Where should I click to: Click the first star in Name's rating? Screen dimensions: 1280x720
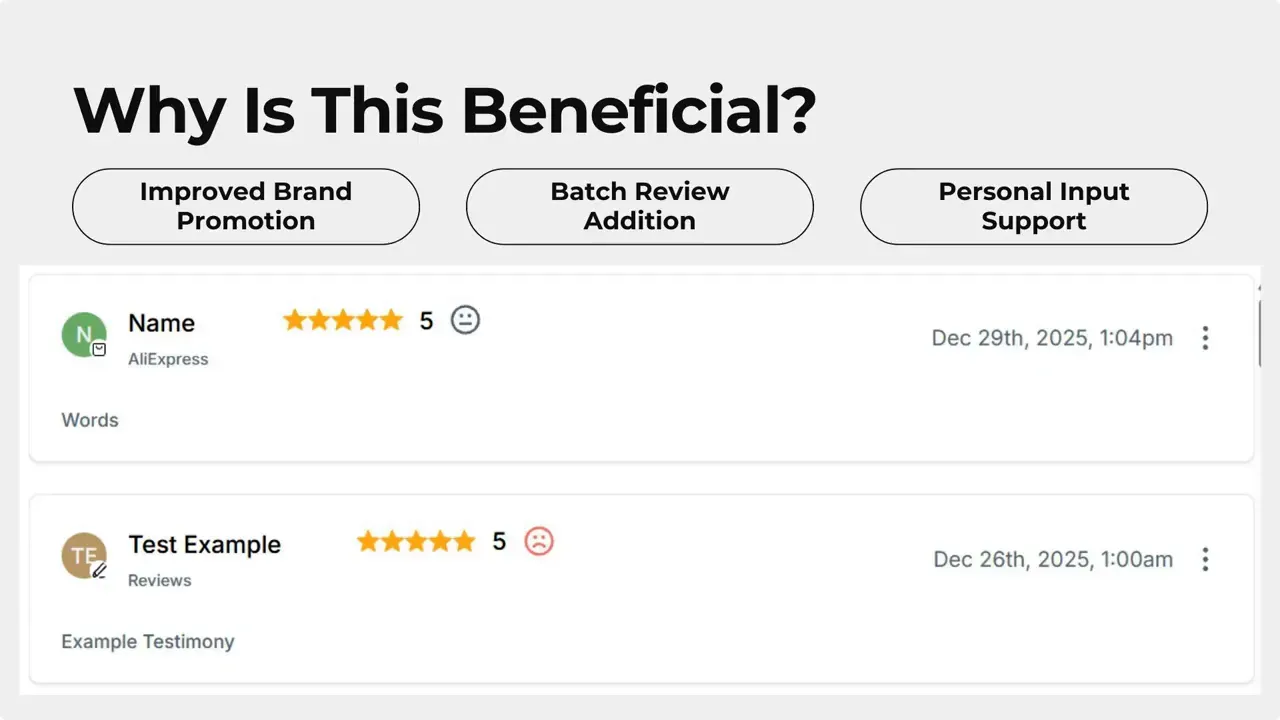tap(294, 320)
